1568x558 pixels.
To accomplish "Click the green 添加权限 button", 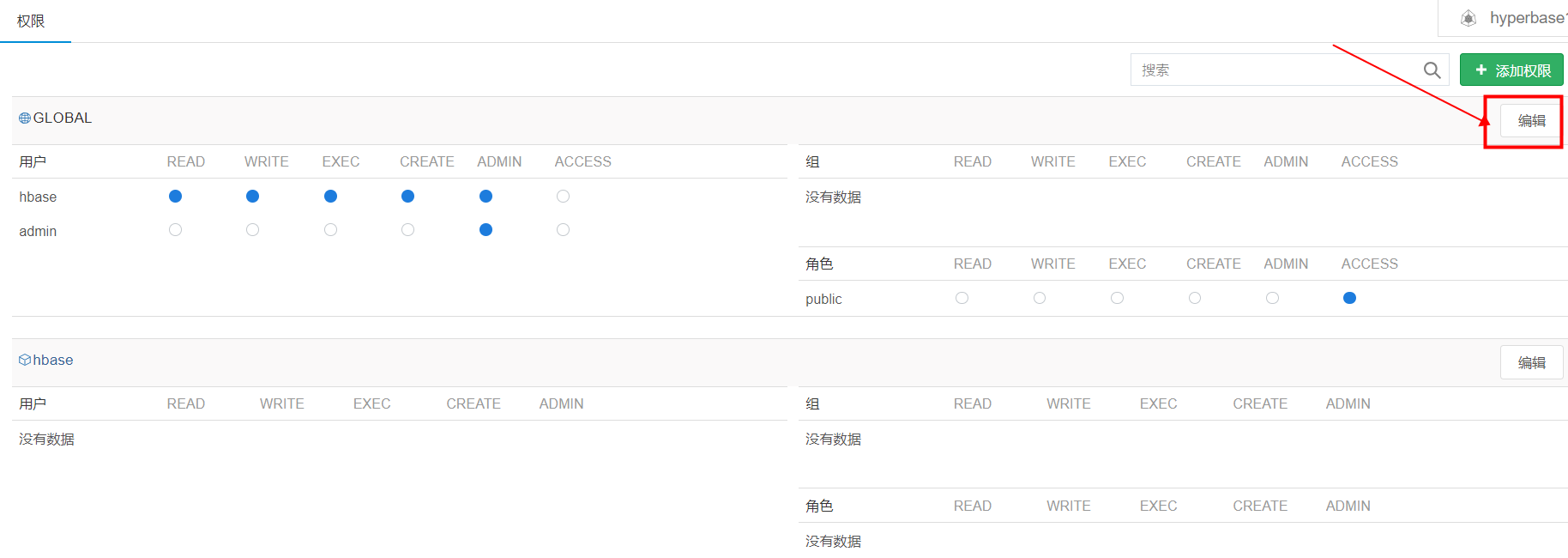I will pos(1511,70).
